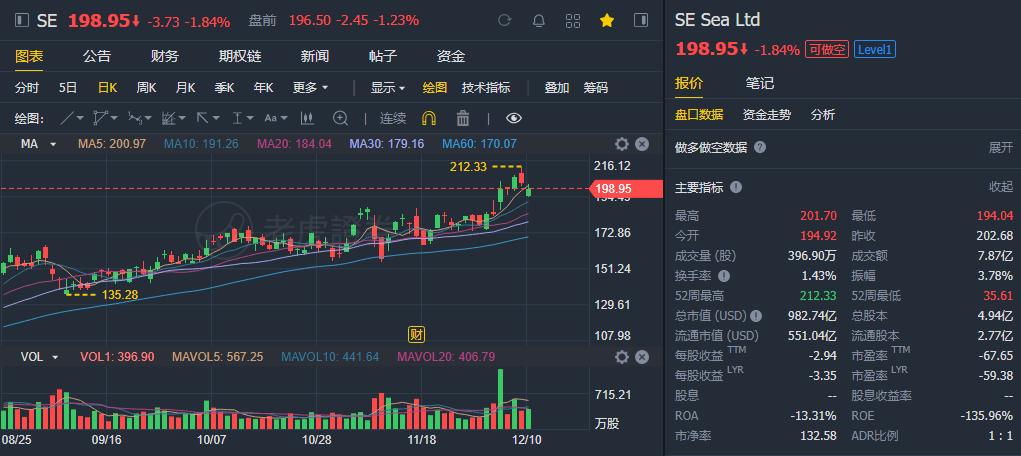Select the 分时 timeframe
The image size is (1021, 456).
point(27,87)
